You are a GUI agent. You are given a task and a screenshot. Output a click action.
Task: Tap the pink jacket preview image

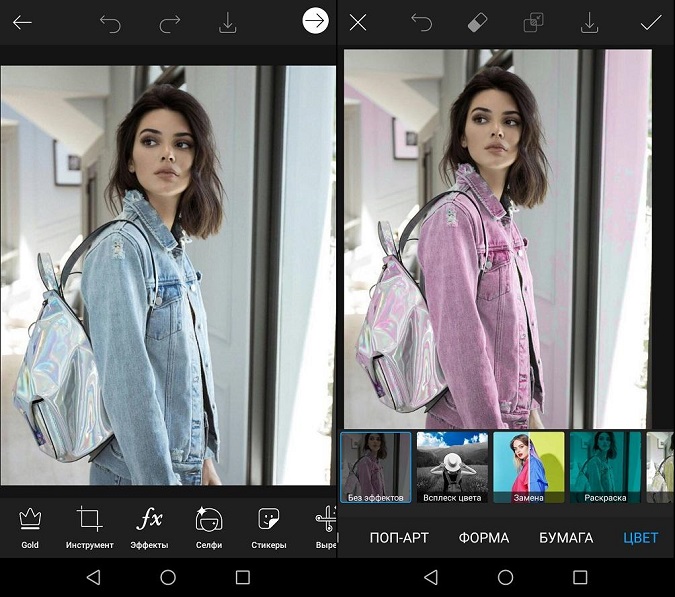(x=498, y=239)
